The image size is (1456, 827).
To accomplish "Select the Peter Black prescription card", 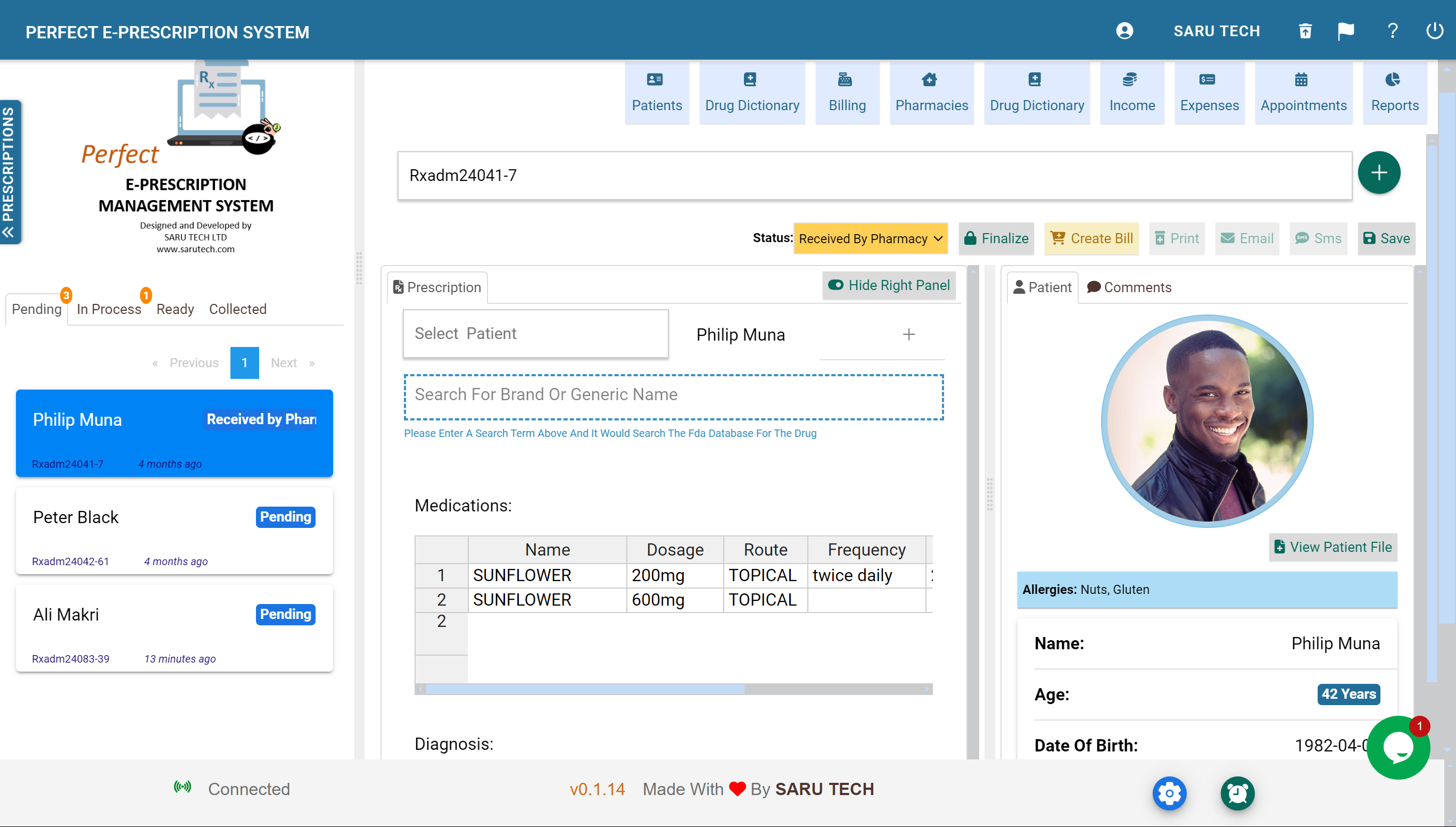I will (175, 531).
